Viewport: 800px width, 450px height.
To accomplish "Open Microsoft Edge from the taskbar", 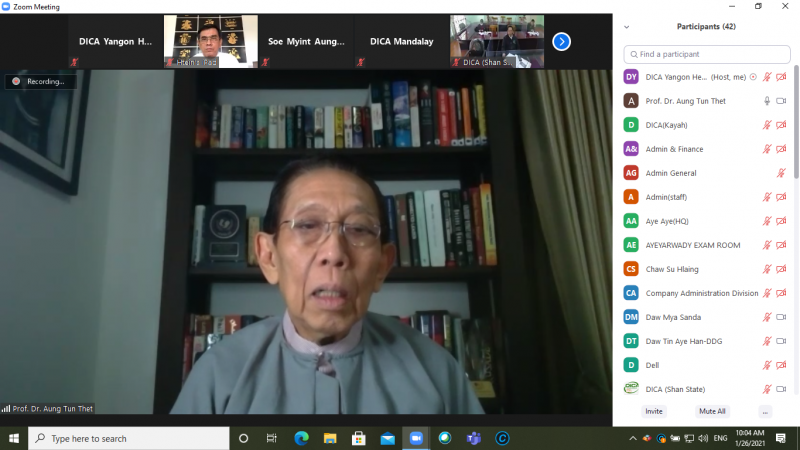I will [301, 438].
